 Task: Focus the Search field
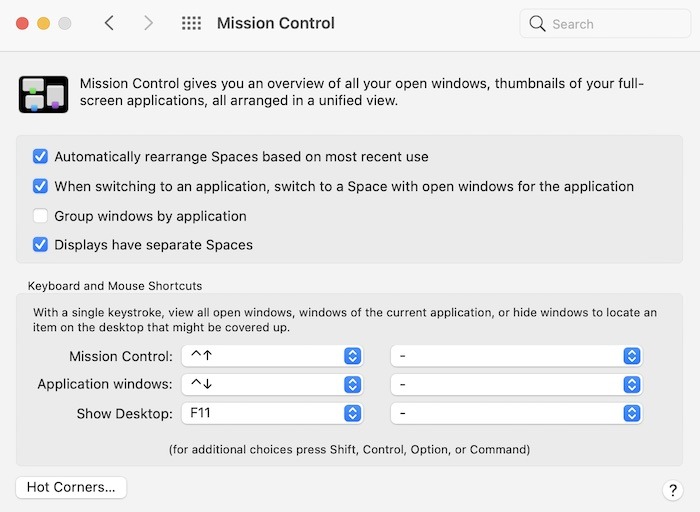tap(605, 24)
